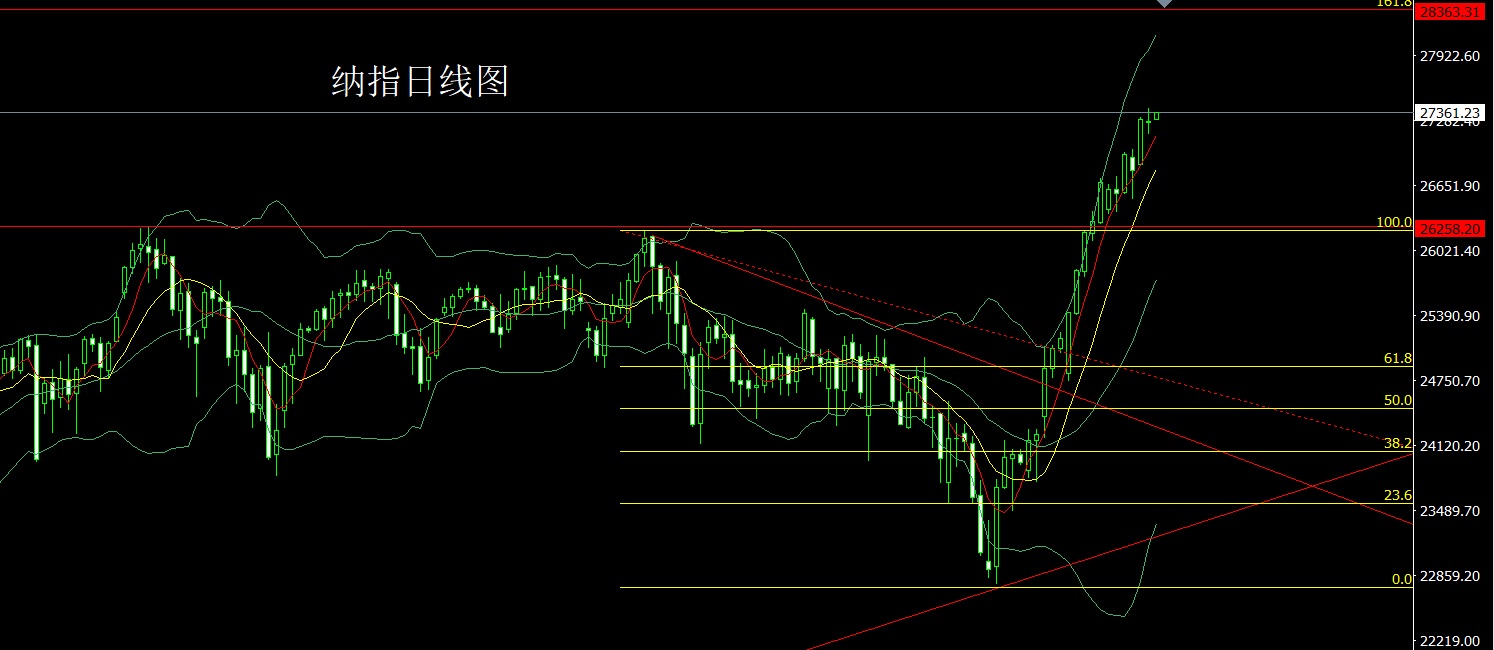Select the 61.8 Fibonacci level label

[1398, 358]
